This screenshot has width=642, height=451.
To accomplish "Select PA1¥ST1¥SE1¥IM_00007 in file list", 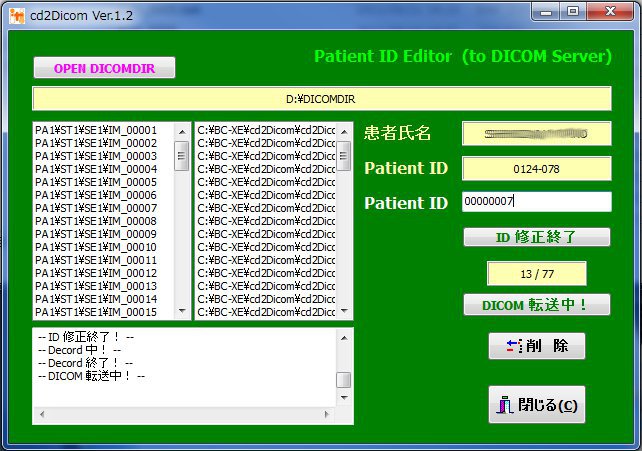I will click(x=96, y=208).
